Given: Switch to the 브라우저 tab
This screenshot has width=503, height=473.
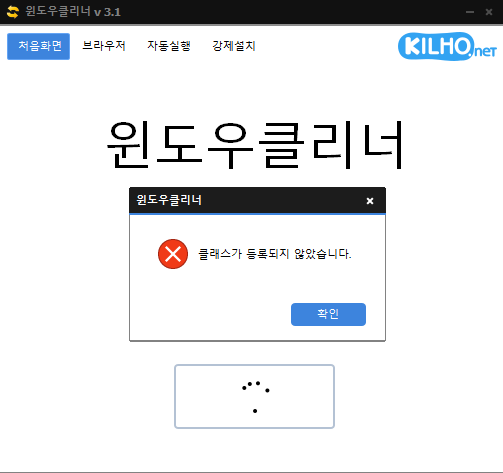Looking at the screenshot, I should [104, 46].
